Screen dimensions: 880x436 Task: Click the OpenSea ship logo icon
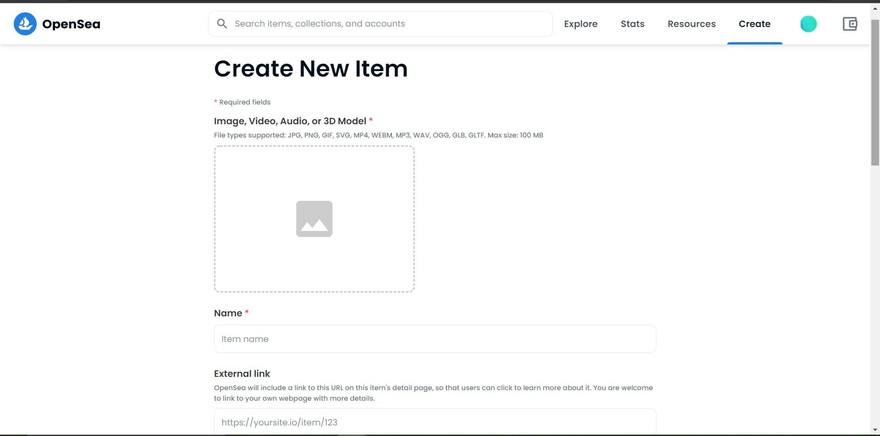[25, 24]
